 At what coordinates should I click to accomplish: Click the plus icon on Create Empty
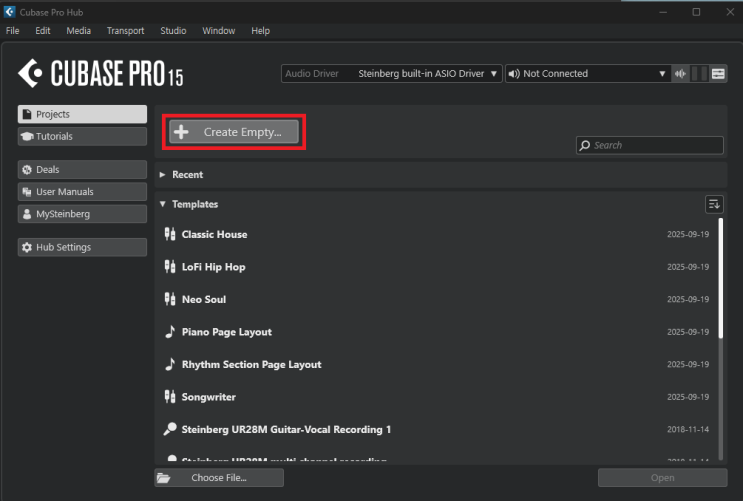click(181, 132)
